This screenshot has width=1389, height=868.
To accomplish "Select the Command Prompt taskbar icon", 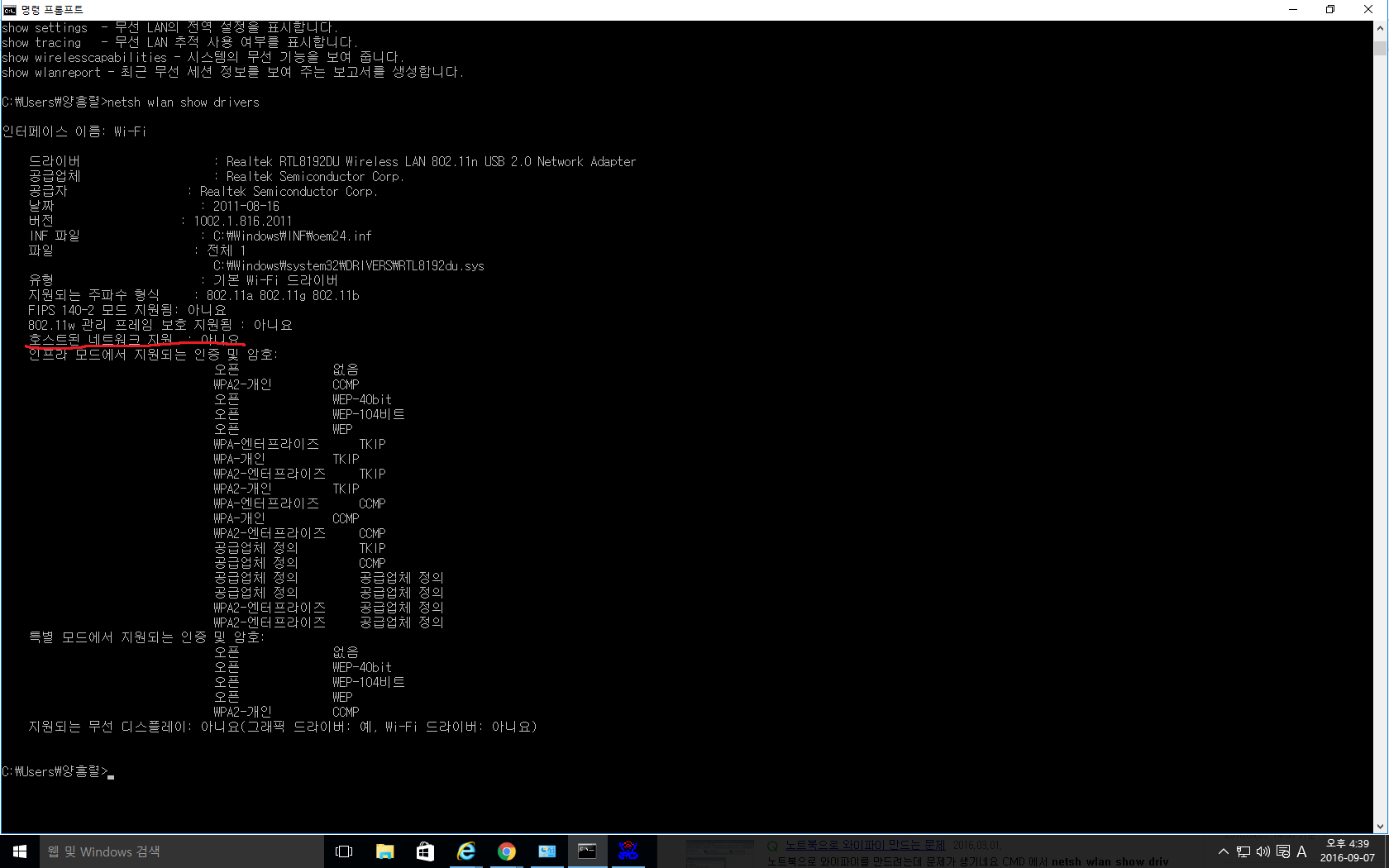I will [587, 851].
